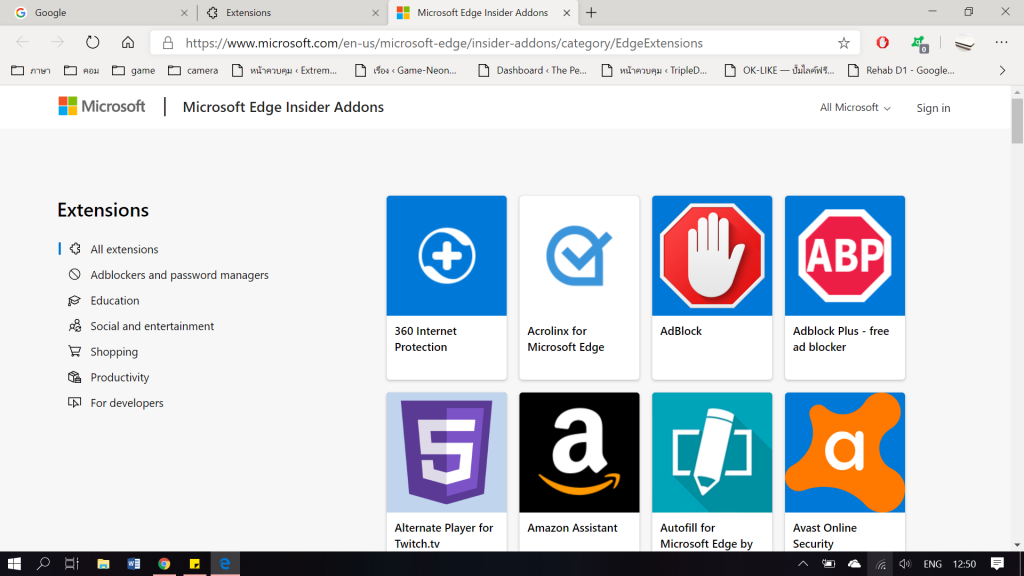Expand the All Microsoft dropdown

855,108
